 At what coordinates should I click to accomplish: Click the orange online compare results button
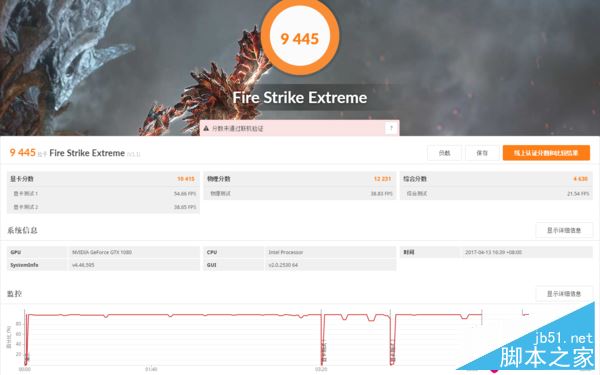point(546,153)
